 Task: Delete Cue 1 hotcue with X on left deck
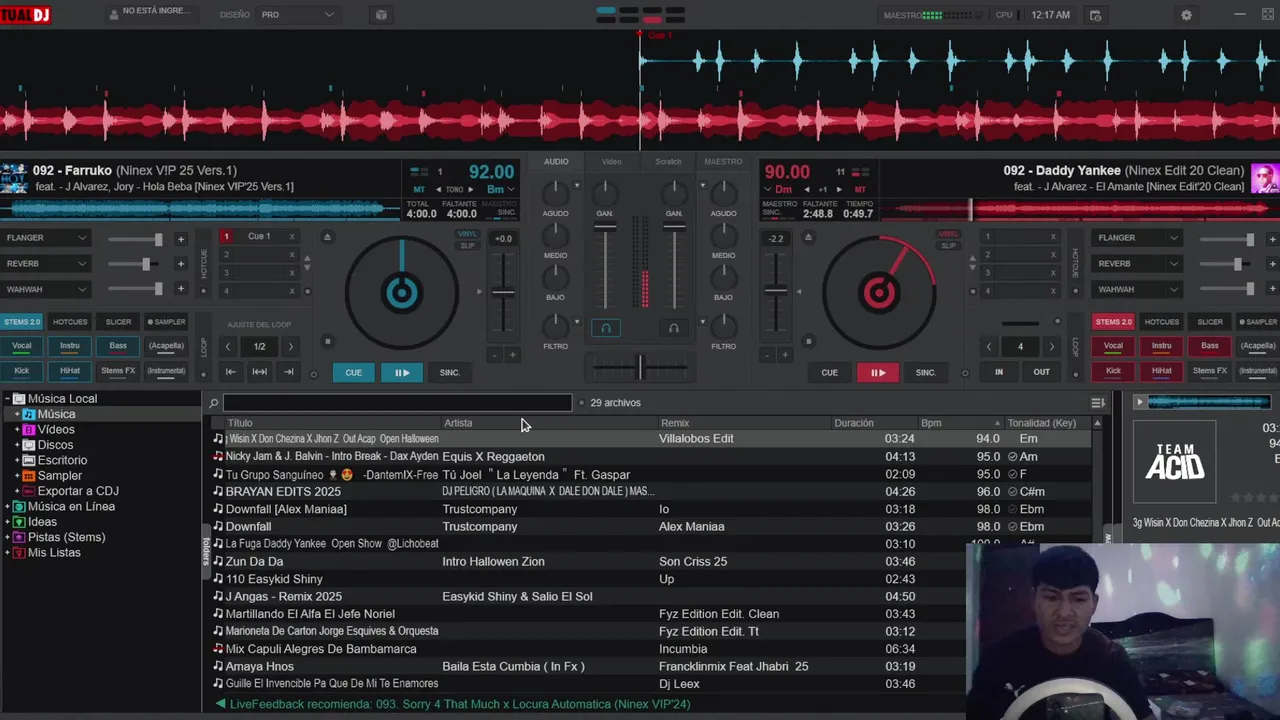coord(292,237)
